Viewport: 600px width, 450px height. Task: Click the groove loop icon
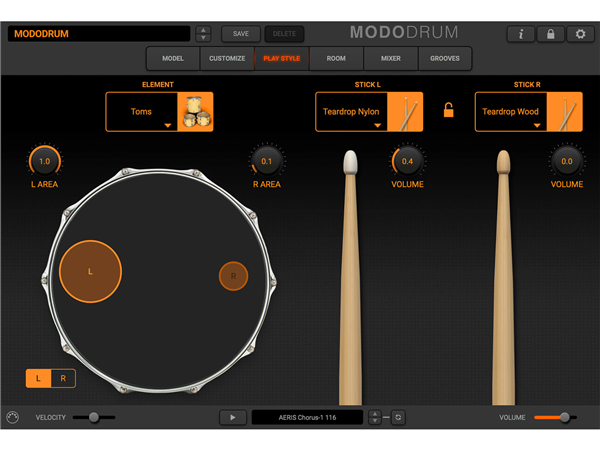click(x=399, y=417)
